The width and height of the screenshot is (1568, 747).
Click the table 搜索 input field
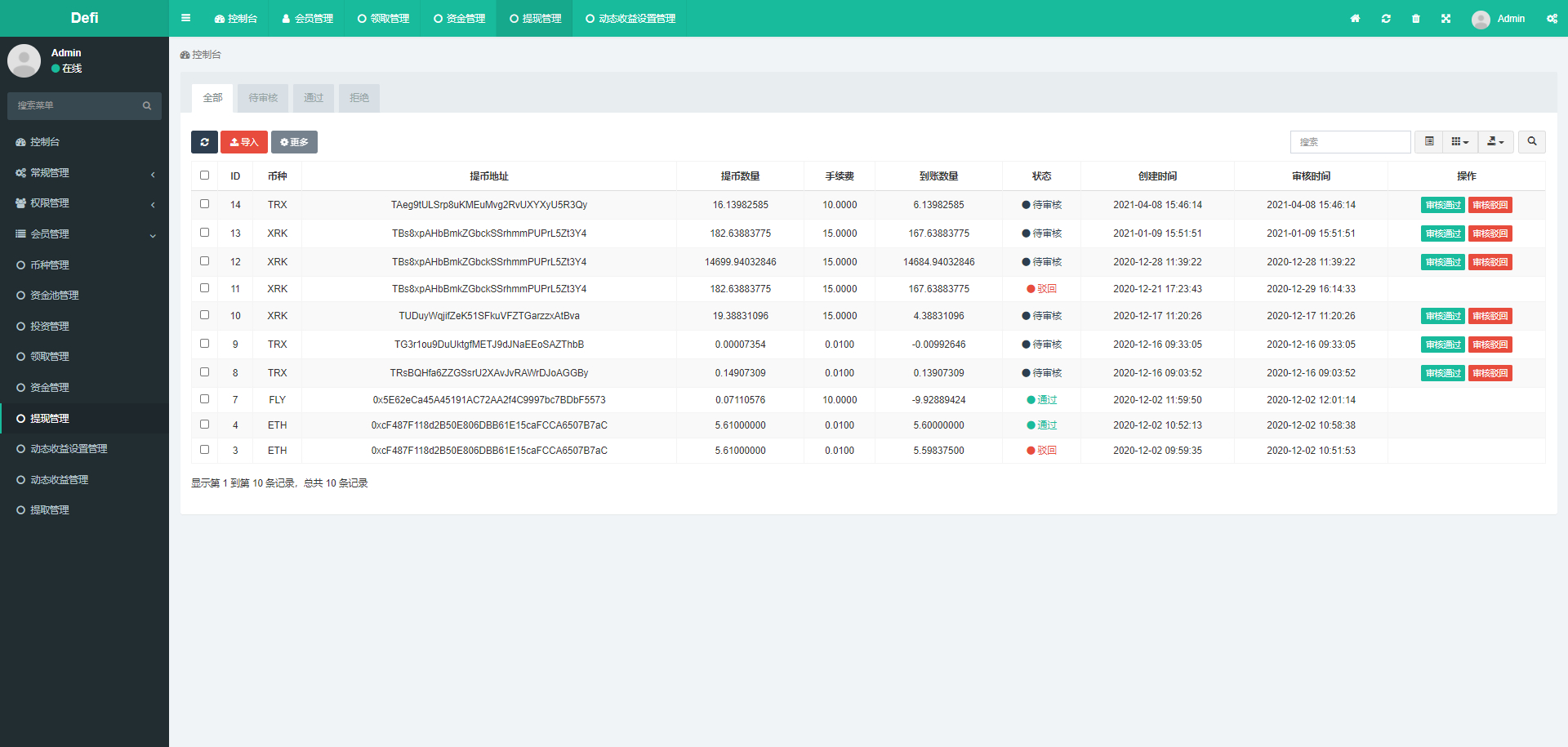click(x=1350, y=142)
